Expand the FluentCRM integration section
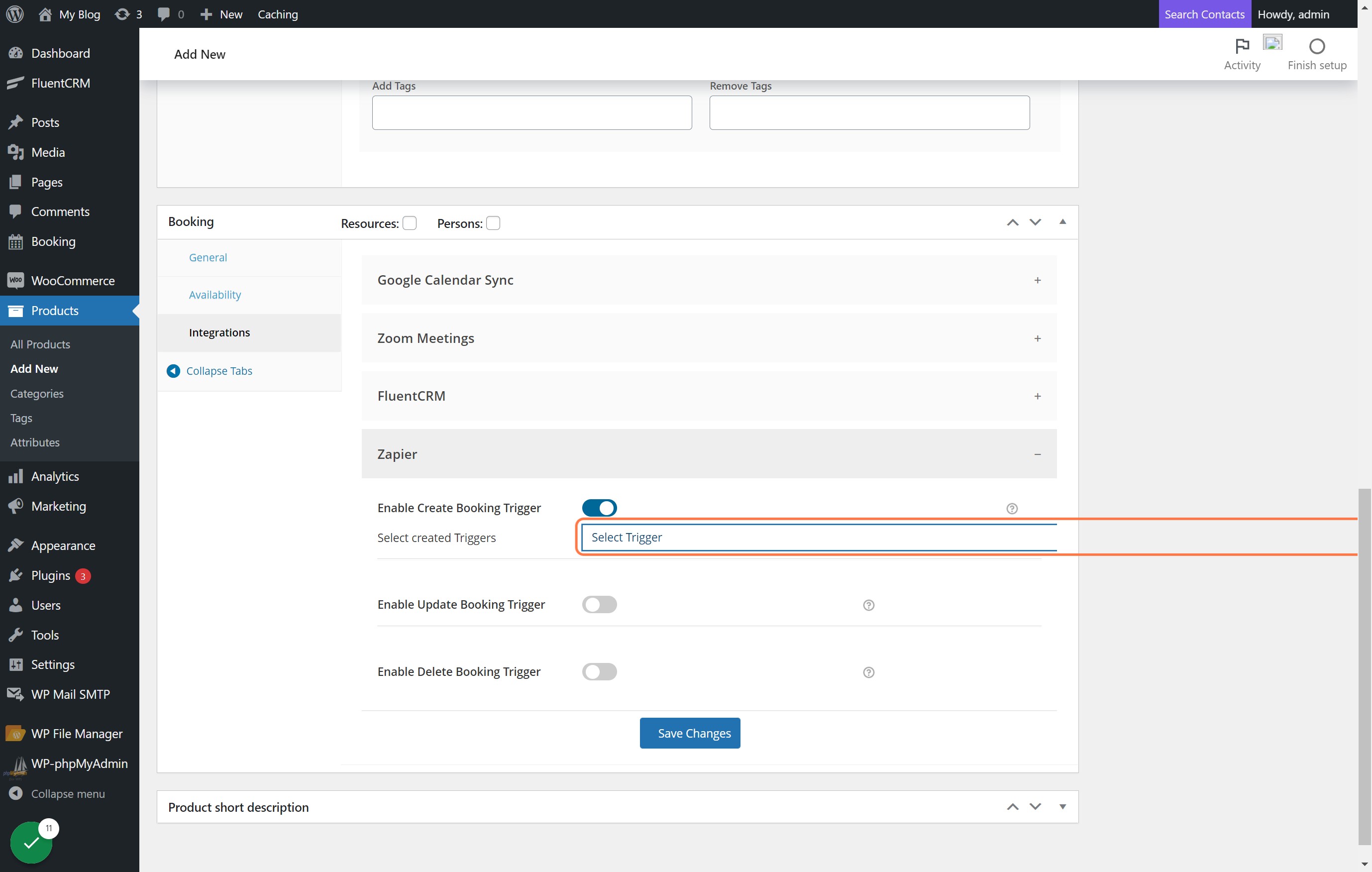This screenshot has width=1372, height=872. pyautogui.click(x=709, y=396)
